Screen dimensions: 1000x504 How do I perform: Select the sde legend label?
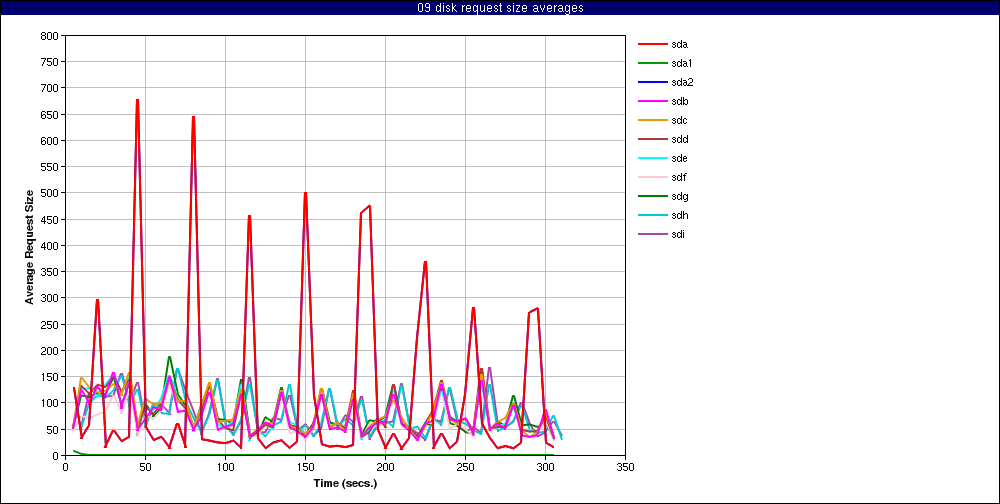pyautogui.click(x=679, y=158)
